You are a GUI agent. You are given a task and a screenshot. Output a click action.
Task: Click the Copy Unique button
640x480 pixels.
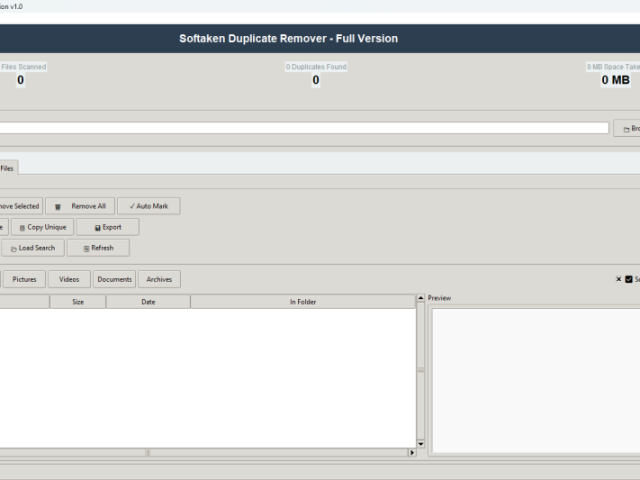point(42,227)
